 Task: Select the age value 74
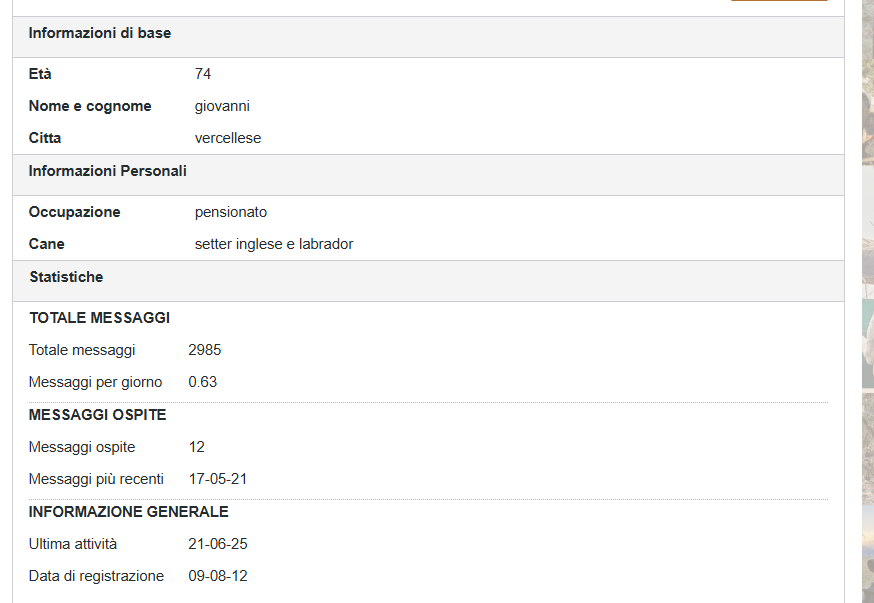point(203,74)
